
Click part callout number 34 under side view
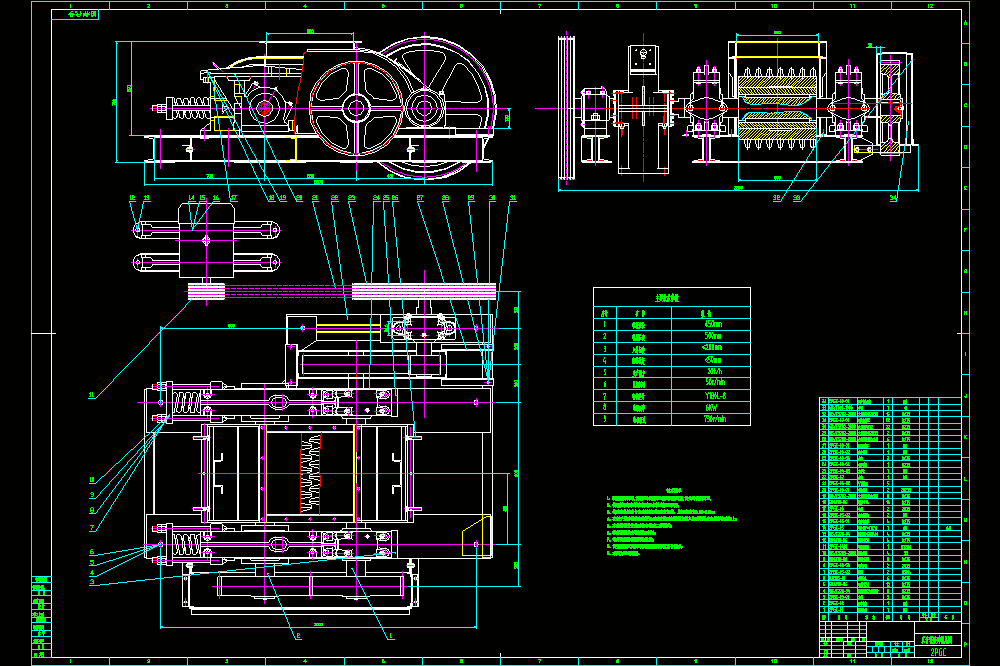[x=893, y=198]
